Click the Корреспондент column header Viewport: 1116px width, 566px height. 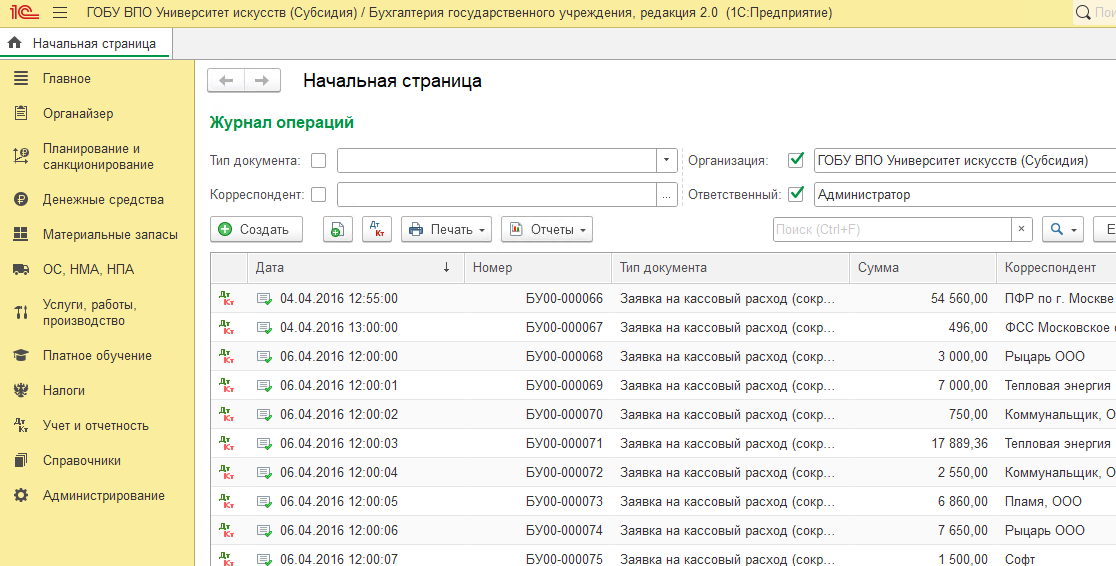tap(1056, 268)
